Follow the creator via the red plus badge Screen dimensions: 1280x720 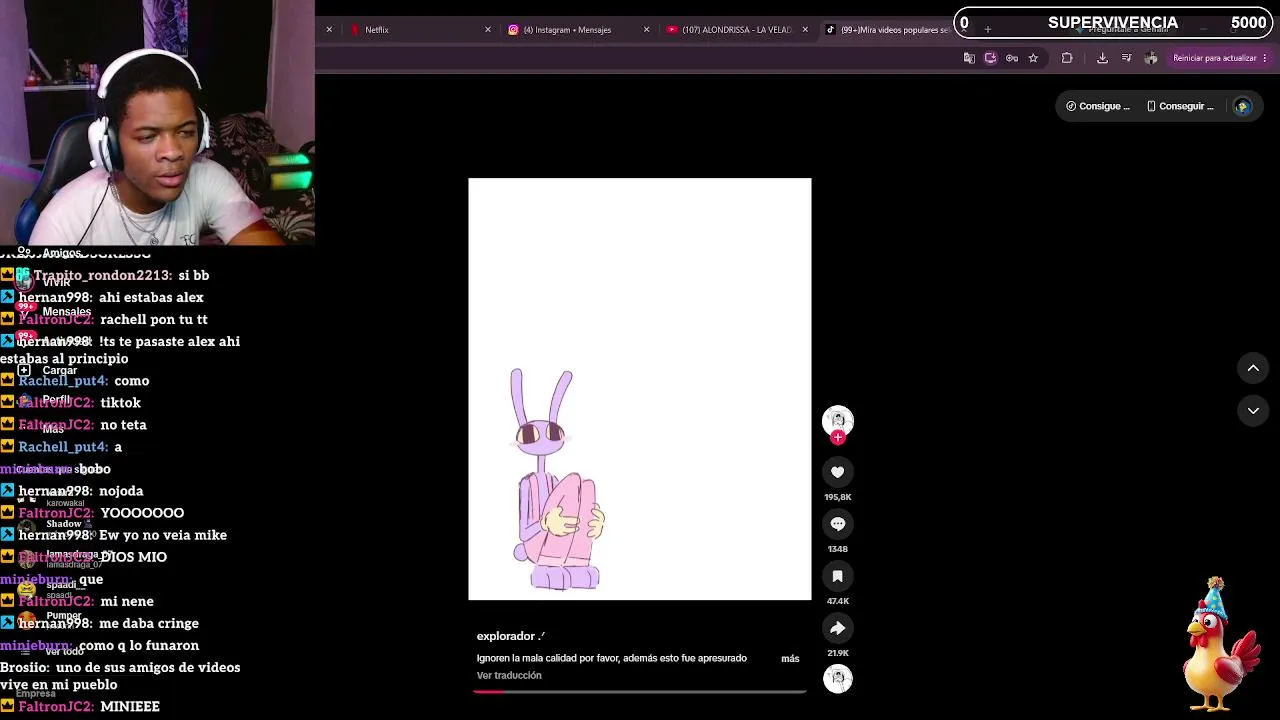(x=838, y=438)
